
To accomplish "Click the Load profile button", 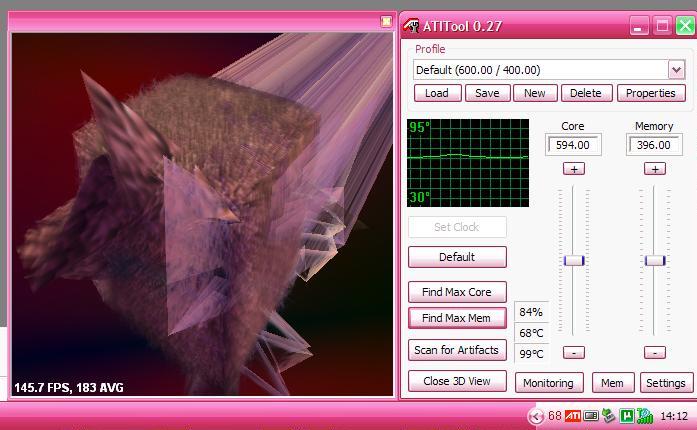I will click(x=437, y=93).
